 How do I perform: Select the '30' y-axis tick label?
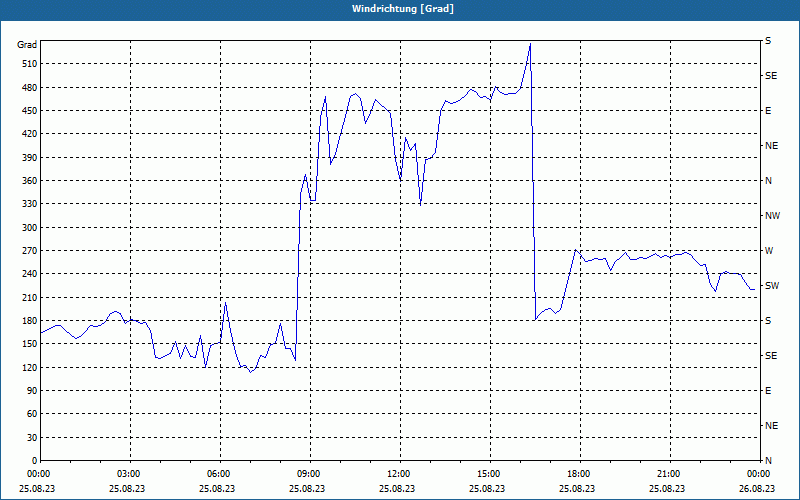(x=32, y=437)
